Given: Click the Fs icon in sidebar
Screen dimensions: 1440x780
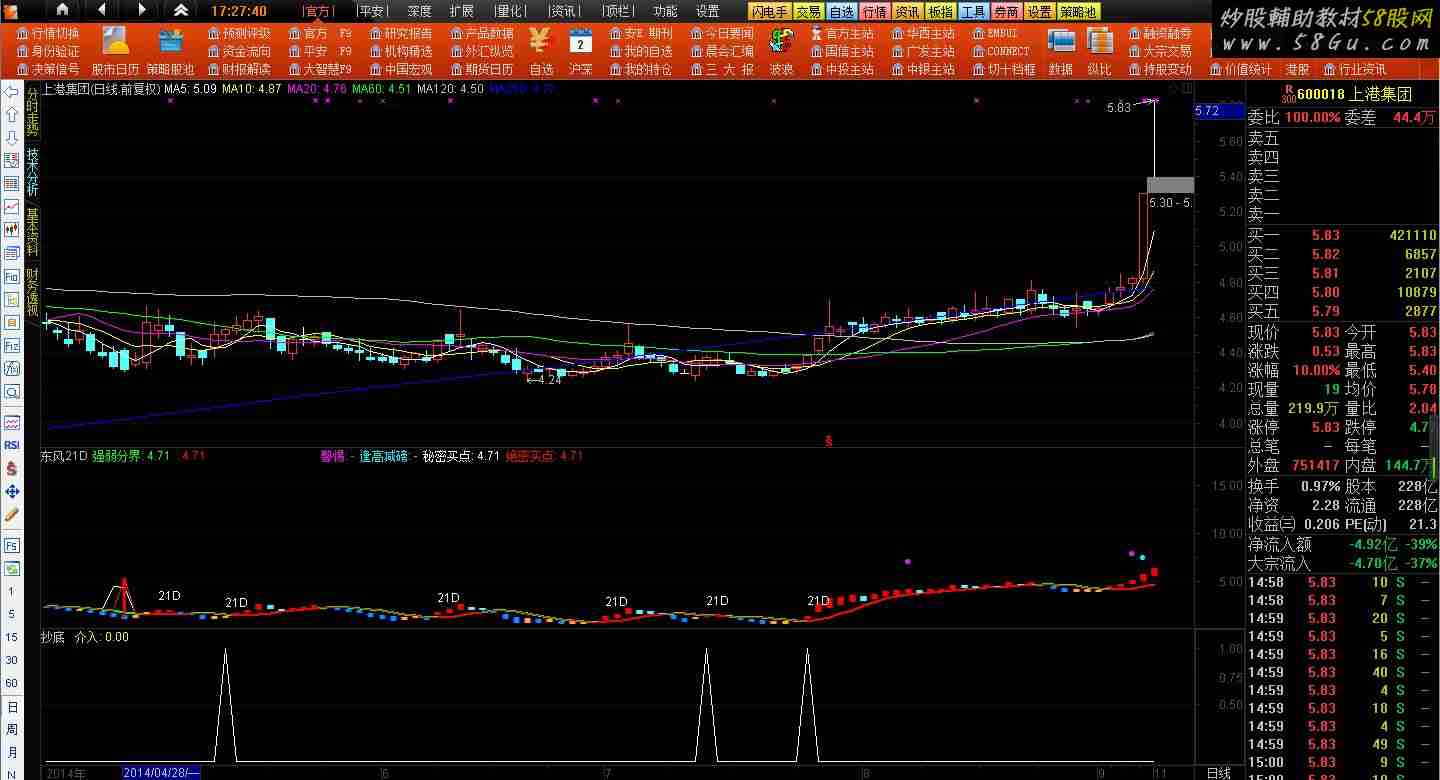Looking at the screenshot, I should click(12, 546).
